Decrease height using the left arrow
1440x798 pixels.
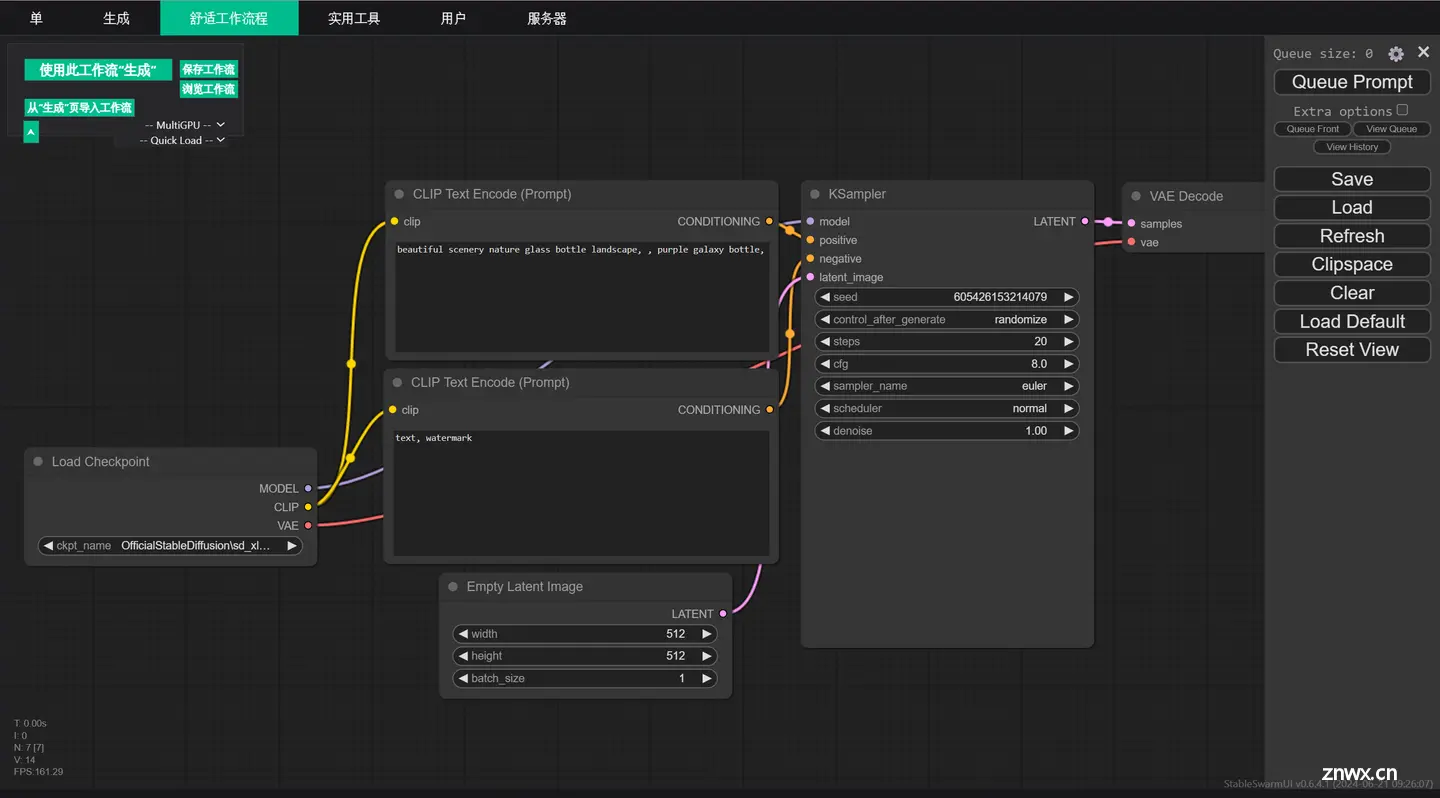463,656
